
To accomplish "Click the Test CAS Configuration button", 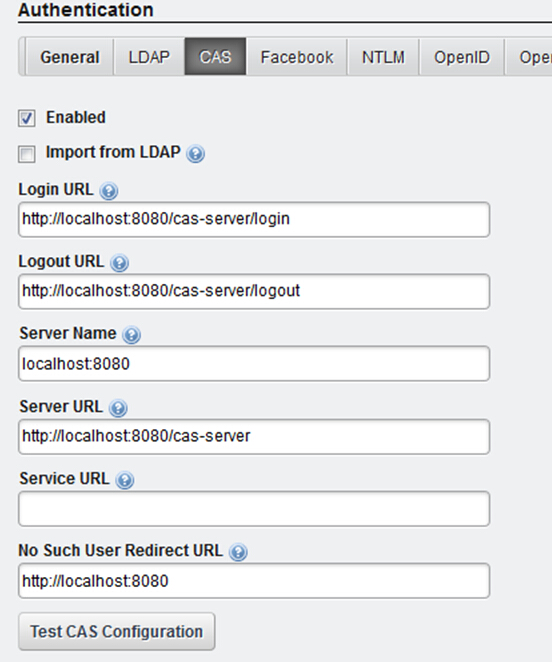I will (x=117, y=632).
